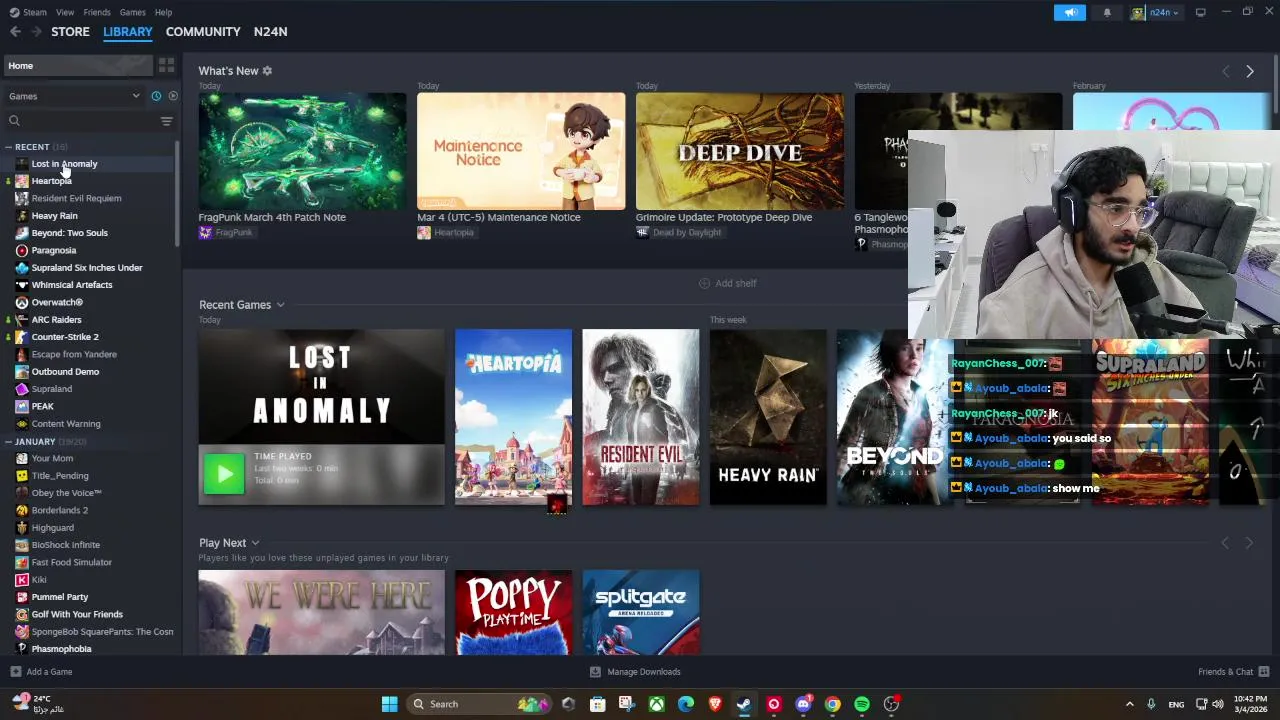The image size is (1280, 720).
Task: Open Spotify from taskbar
Action: tap(862, 704)
